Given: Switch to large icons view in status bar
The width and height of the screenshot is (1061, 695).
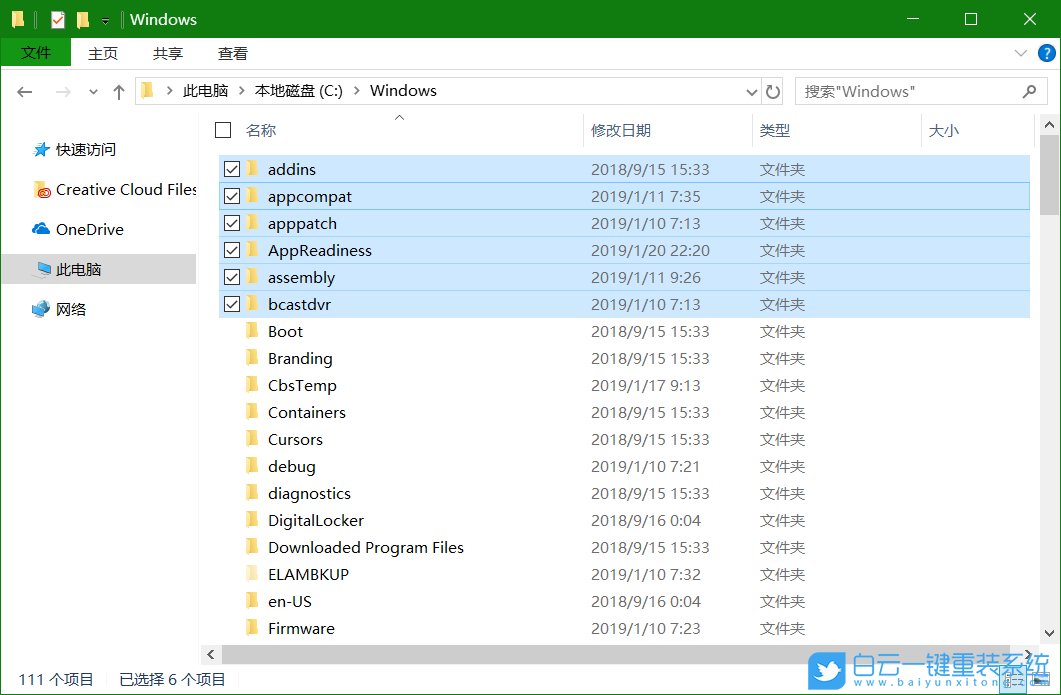Looking at the screenshot, I should (x=1038, y=678).
